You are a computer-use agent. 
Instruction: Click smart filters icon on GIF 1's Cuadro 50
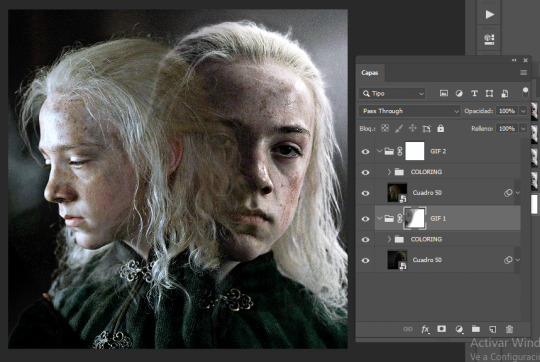coord(508,260)
